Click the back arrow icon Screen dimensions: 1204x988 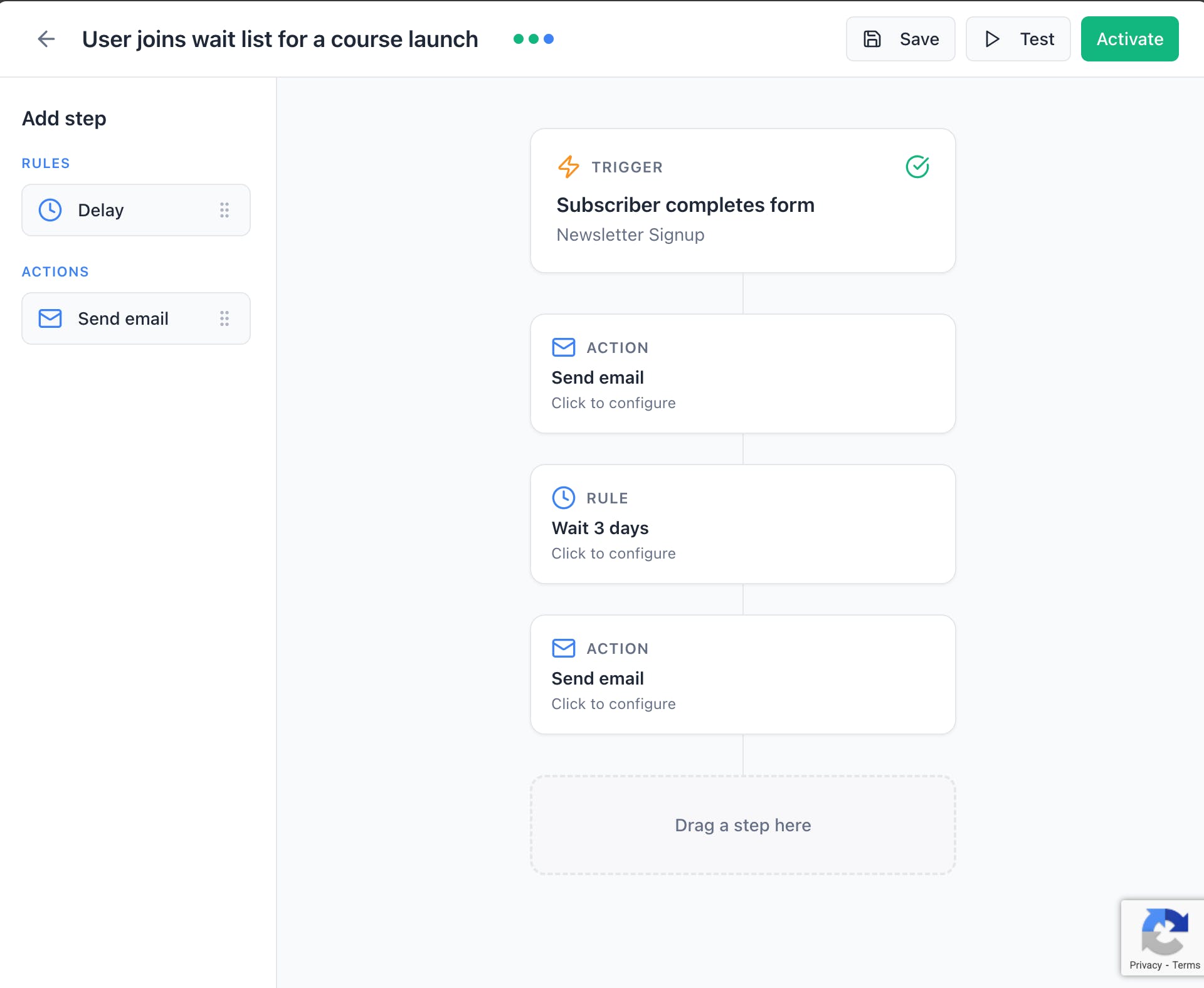tap(46, 39)
